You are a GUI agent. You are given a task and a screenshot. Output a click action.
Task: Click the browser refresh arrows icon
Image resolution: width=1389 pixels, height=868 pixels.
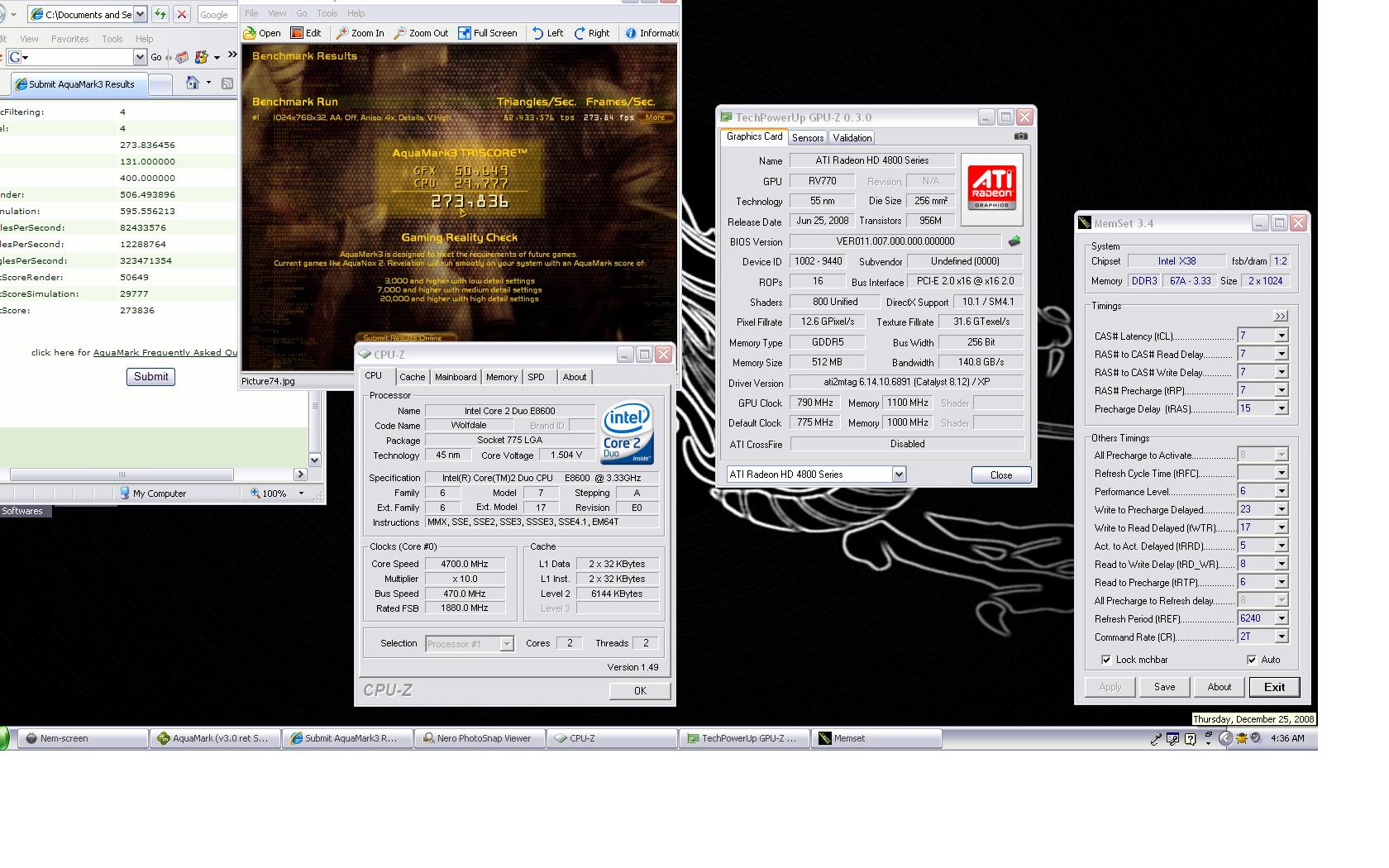coord(160,14)
